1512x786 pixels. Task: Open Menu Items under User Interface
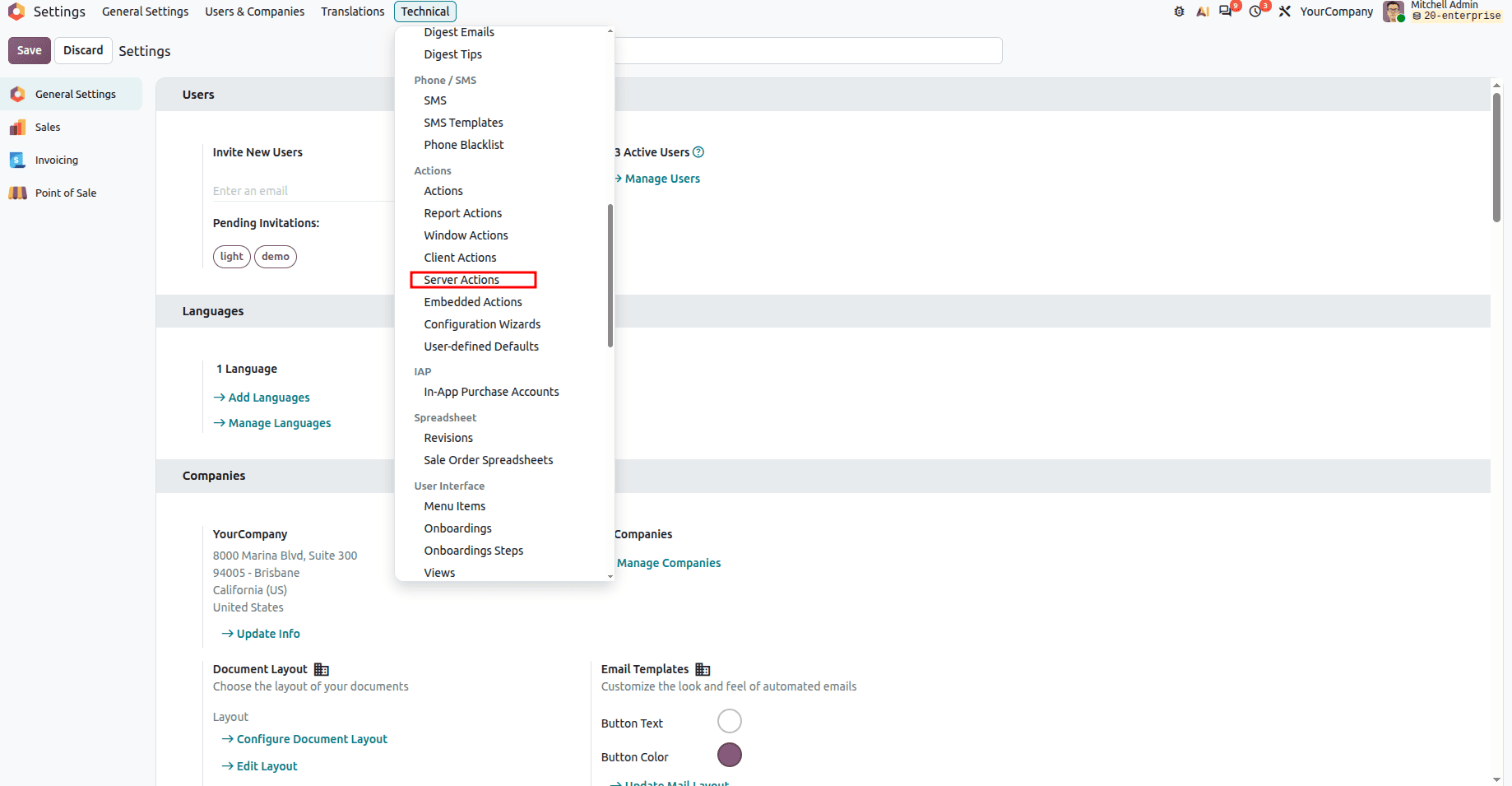click(x=454, y=506)
